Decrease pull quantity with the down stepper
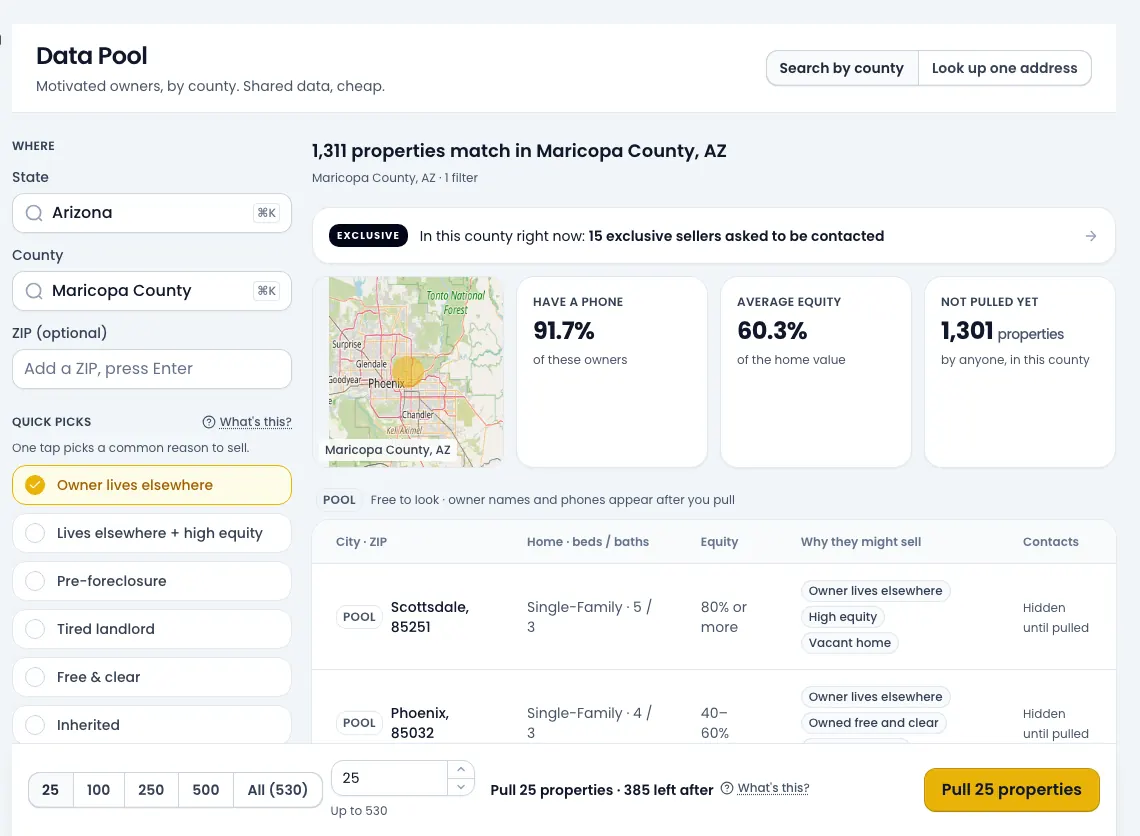Image resolution: width=1140 pixels, height=836 pixels. click(x=461, y=787)
